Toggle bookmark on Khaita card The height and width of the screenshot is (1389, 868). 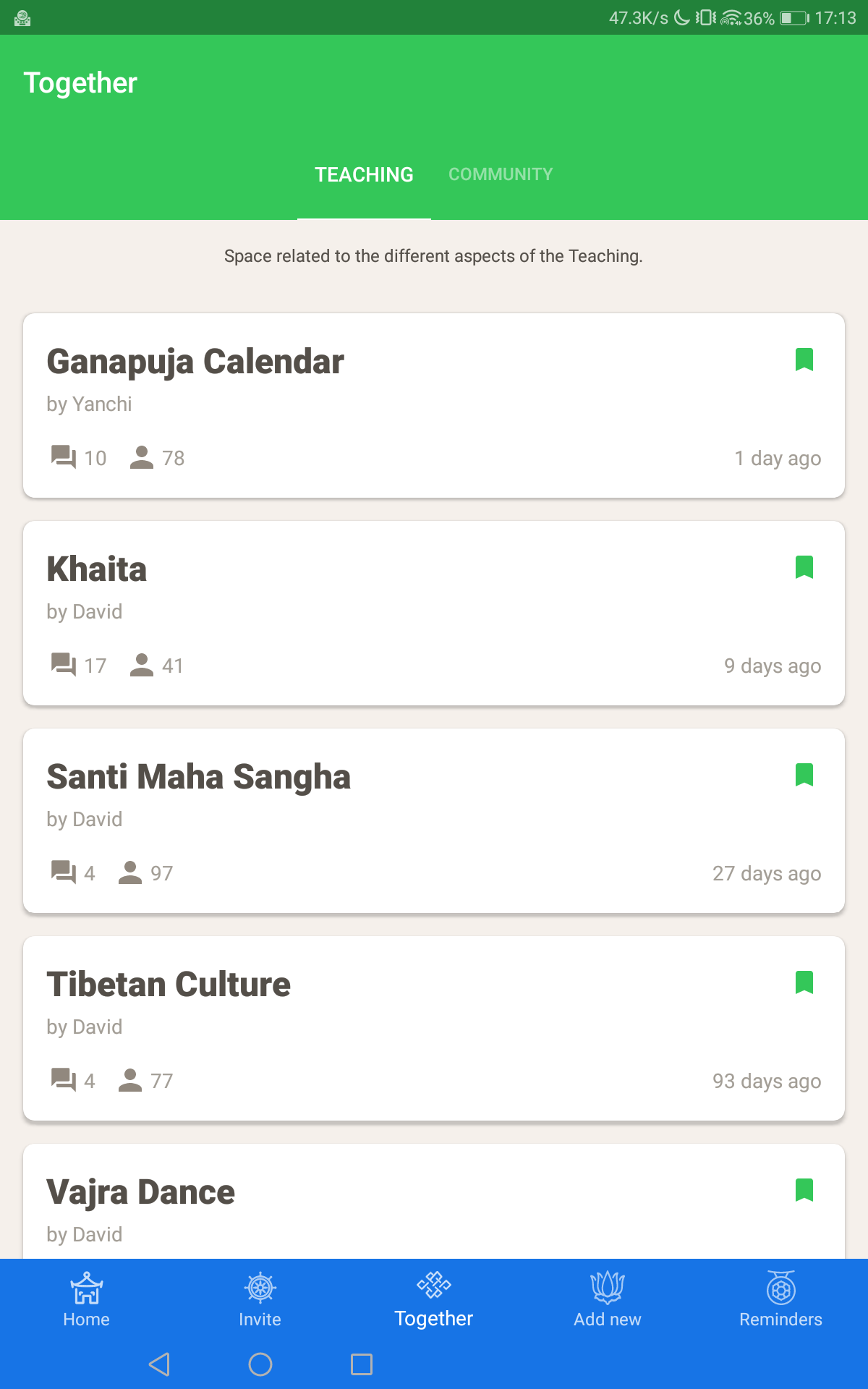pyautogui.click(x=804, y=567)
